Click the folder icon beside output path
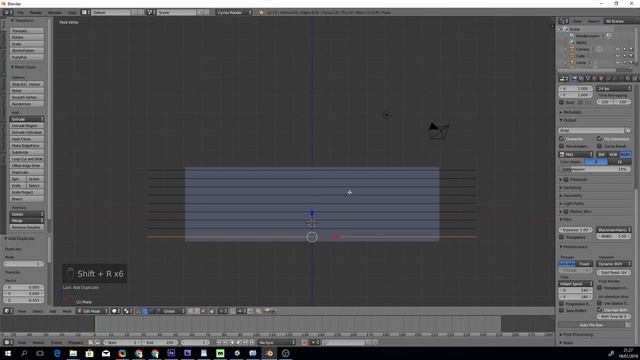Image resolution: width=640 pixels, height=360 pixels. tap(628, 130)
